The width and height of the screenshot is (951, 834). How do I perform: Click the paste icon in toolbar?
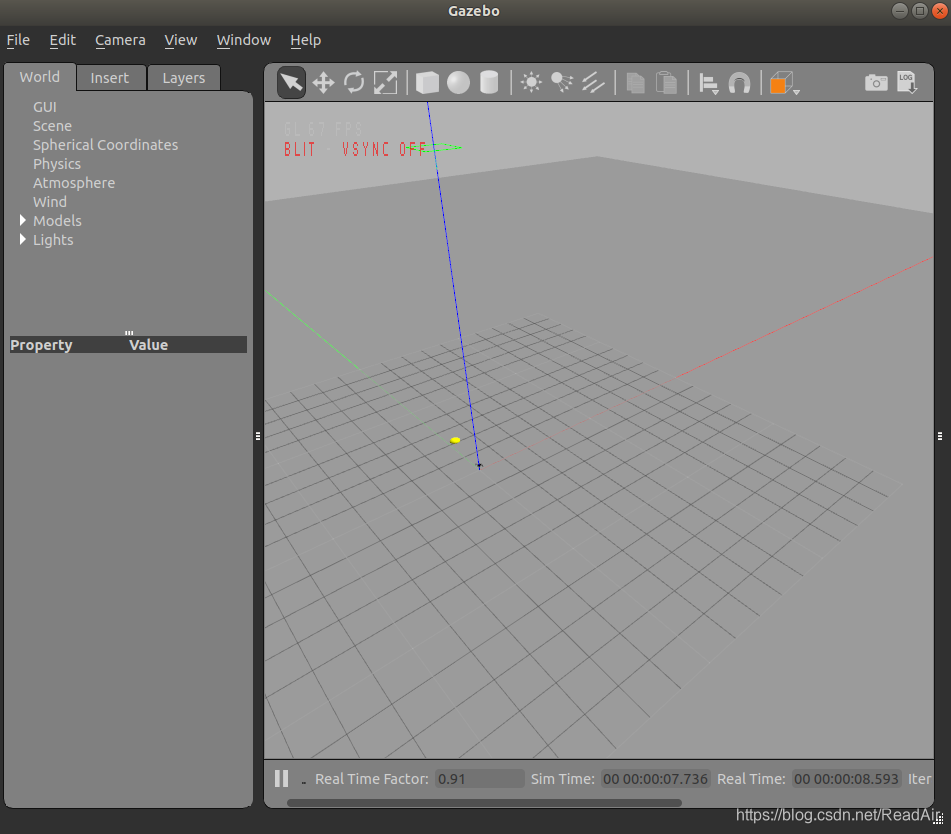667,82
